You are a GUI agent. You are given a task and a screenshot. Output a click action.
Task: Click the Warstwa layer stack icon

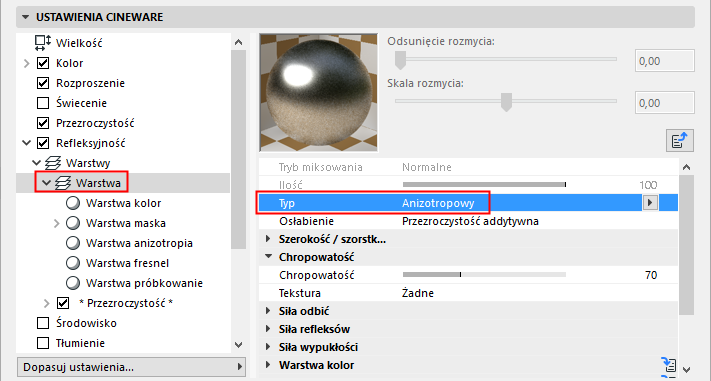(63, 183)
